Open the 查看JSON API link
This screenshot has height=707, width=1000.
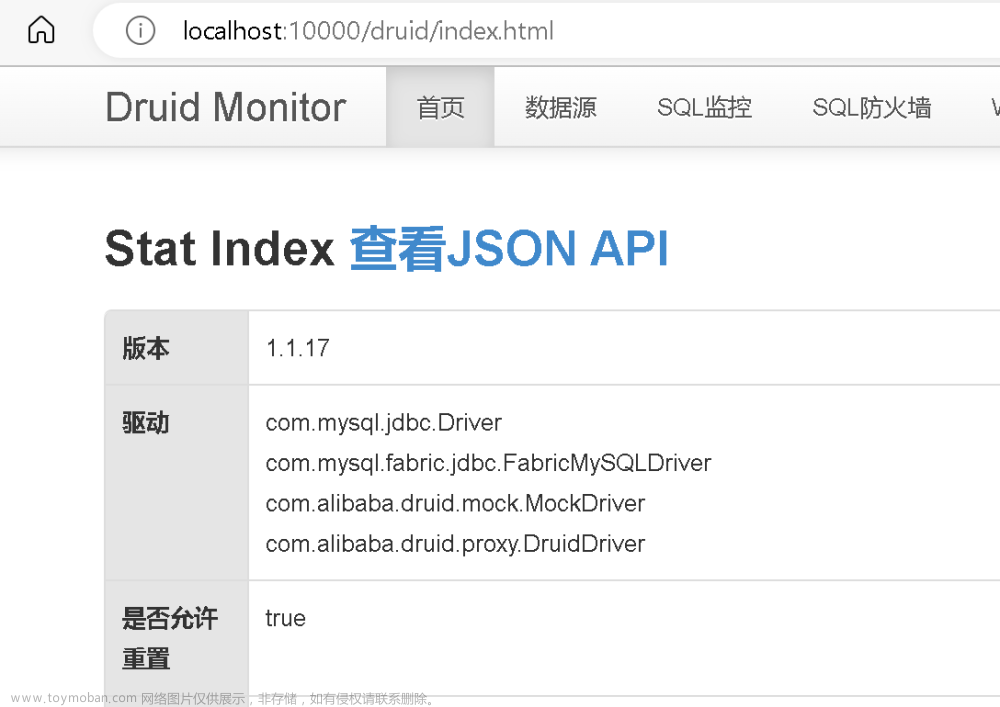pyautogui.click(x=509, y=249)
